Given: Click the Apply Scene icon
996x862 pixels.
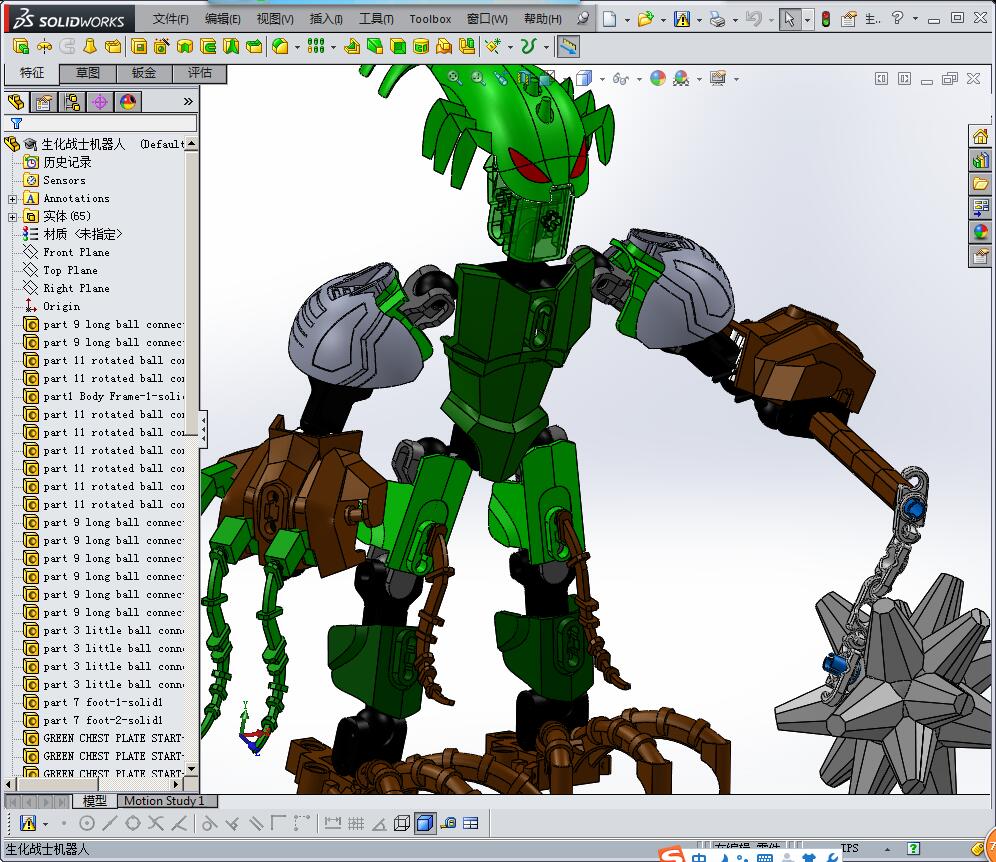Looking at the screenshot, I should click(x=681, y=78).
